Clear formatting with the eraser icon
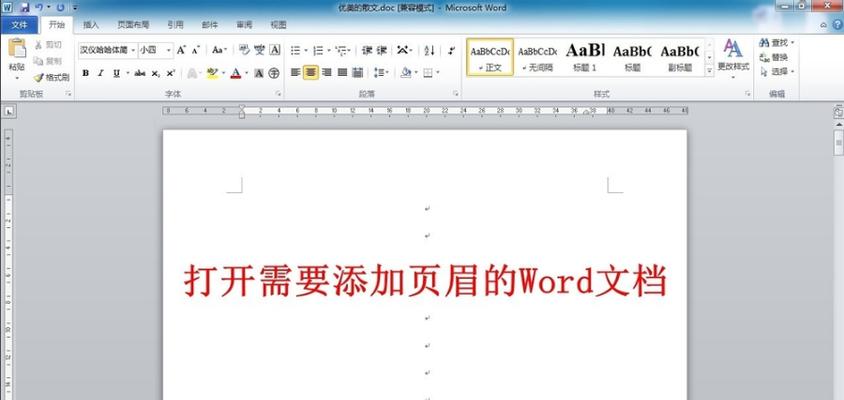 244,50
